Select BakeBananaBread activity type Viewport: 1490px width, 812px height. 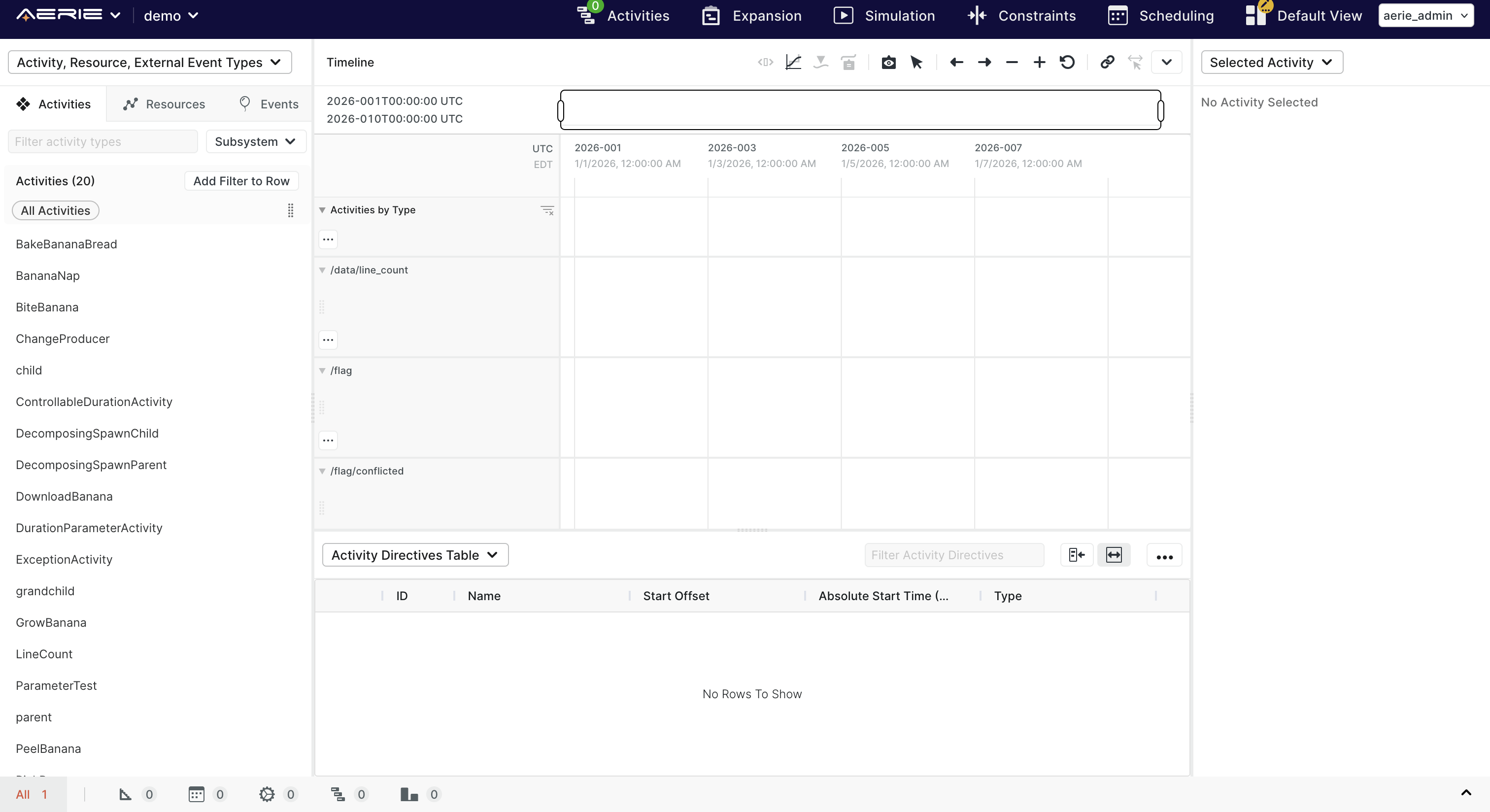click(x=66, y=244)
